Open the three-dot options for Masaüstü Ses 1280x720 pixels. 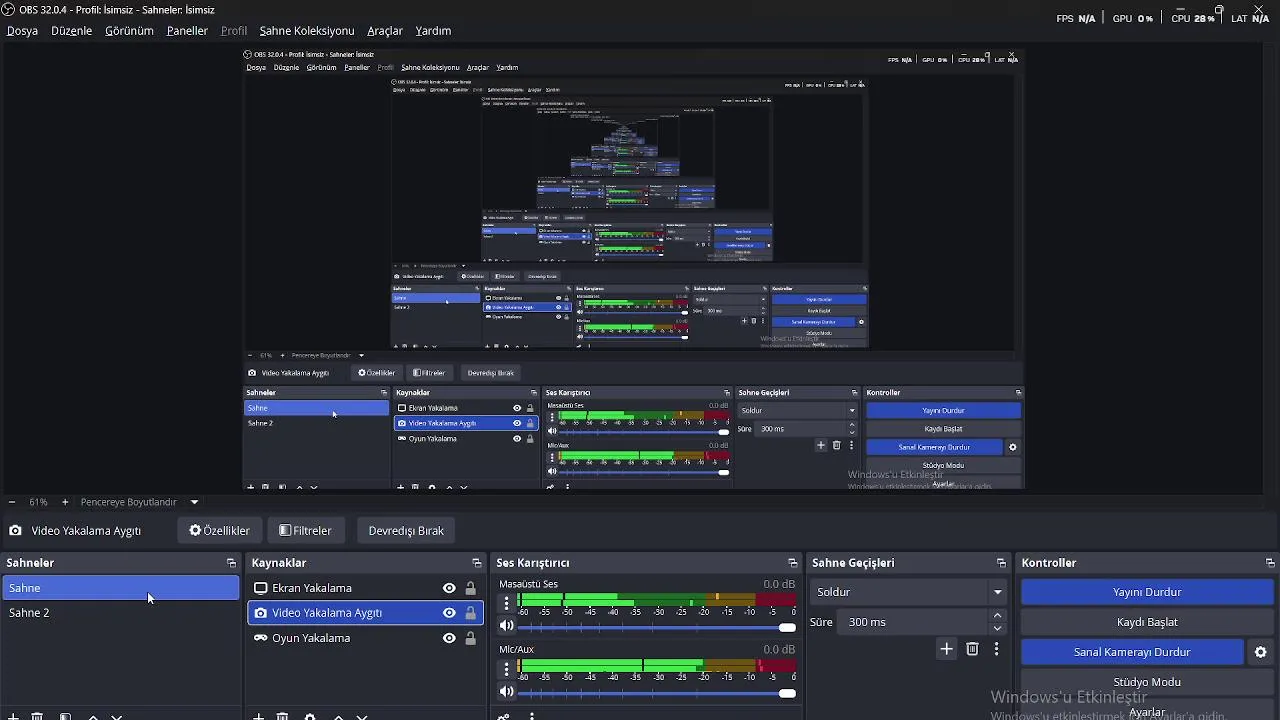click(x=506, y=603)
